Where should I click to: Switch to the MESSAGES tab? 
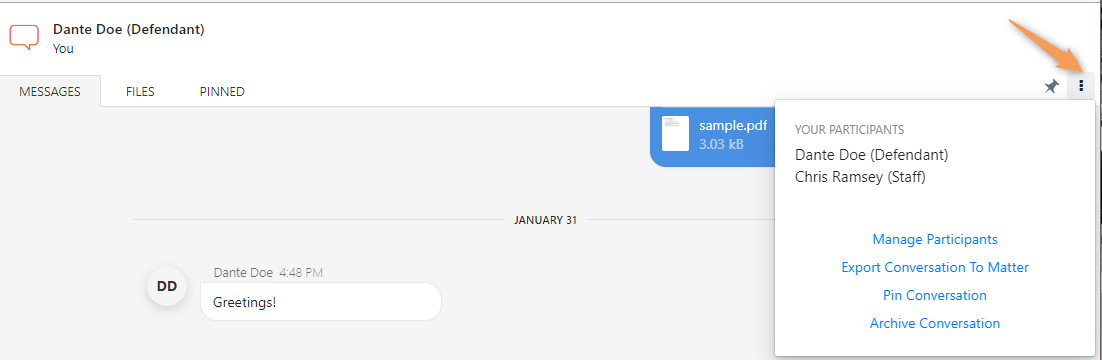(50, 91)
